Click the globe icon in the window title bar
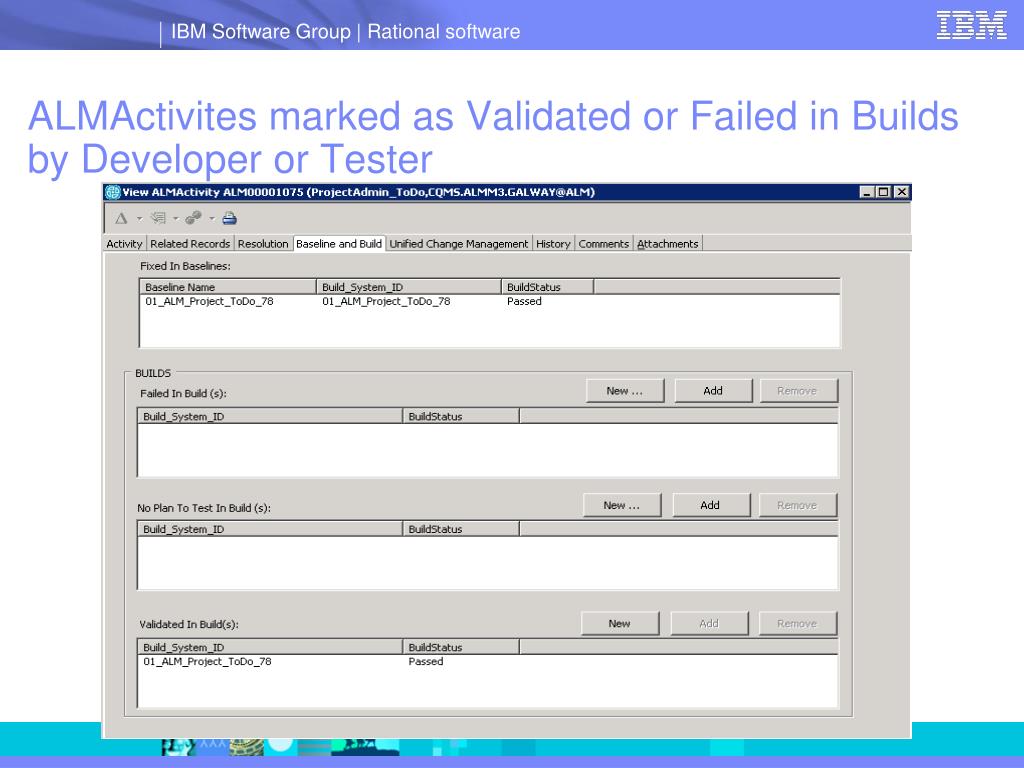 113,192
